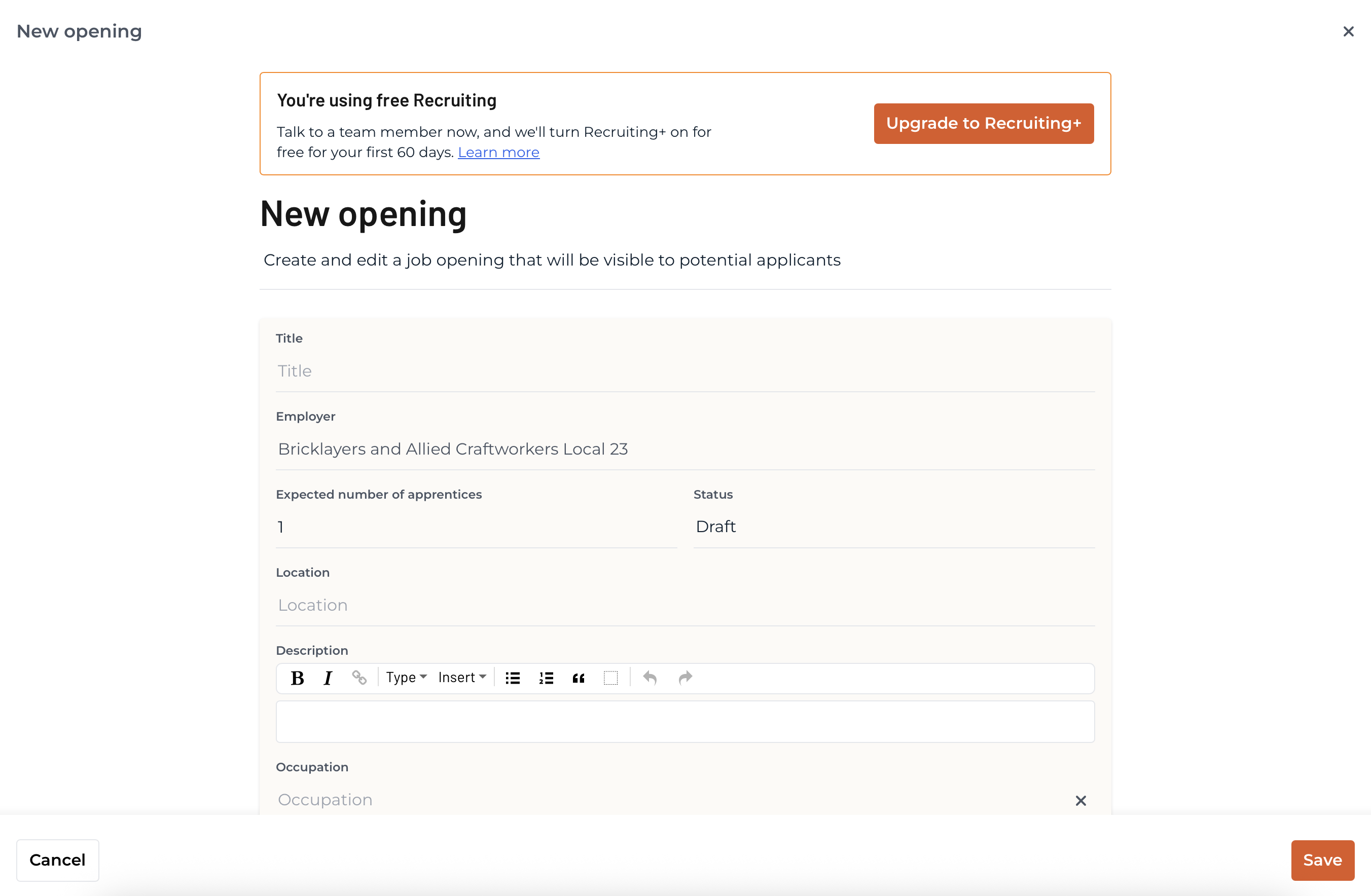The height and width of the screenshot is (896, 1371).
Task: Open the Insert dropdown in editor toolbar
Action: pos(462,678)
